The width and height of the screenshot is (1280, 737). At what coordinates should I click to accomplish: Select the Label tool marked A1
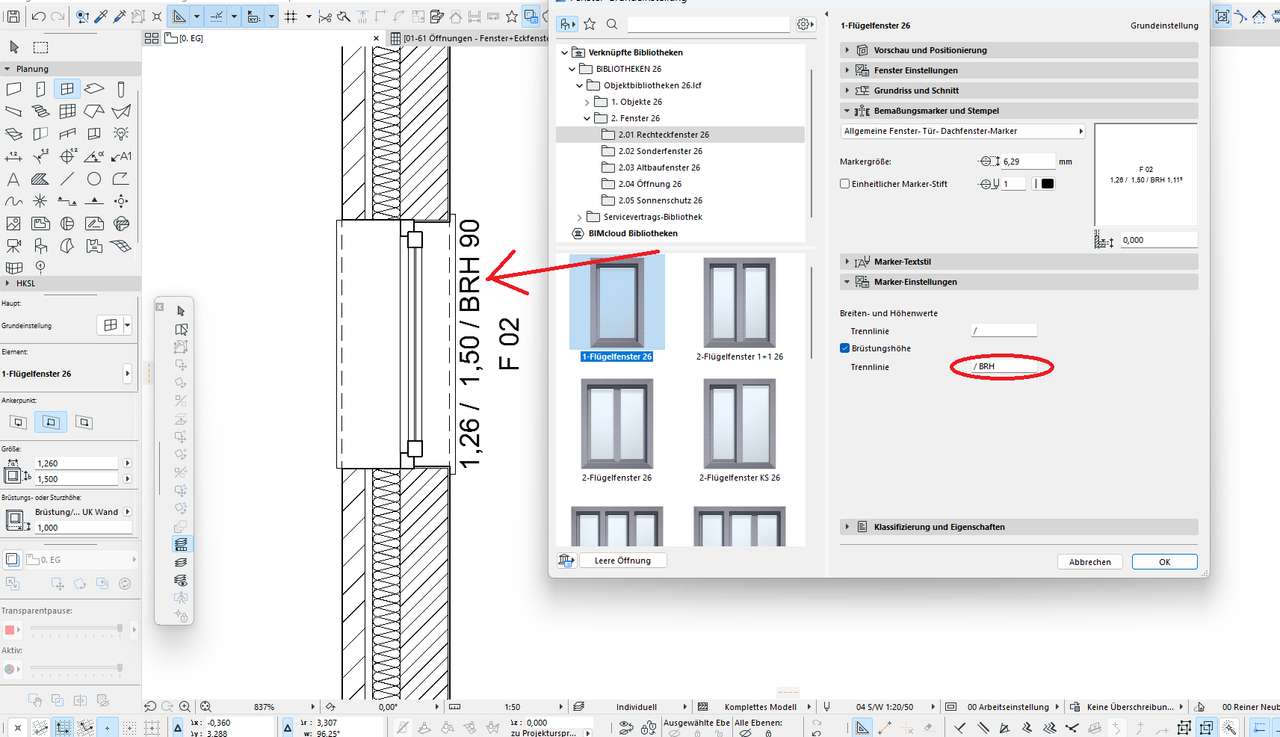(121, 156)
